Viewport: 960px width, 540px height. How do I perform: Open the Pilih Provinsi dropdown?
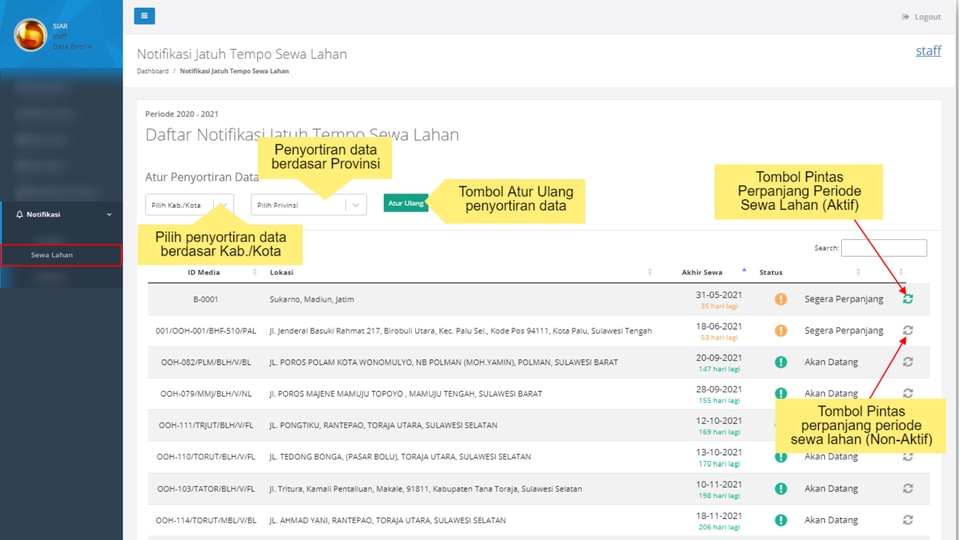309,205
